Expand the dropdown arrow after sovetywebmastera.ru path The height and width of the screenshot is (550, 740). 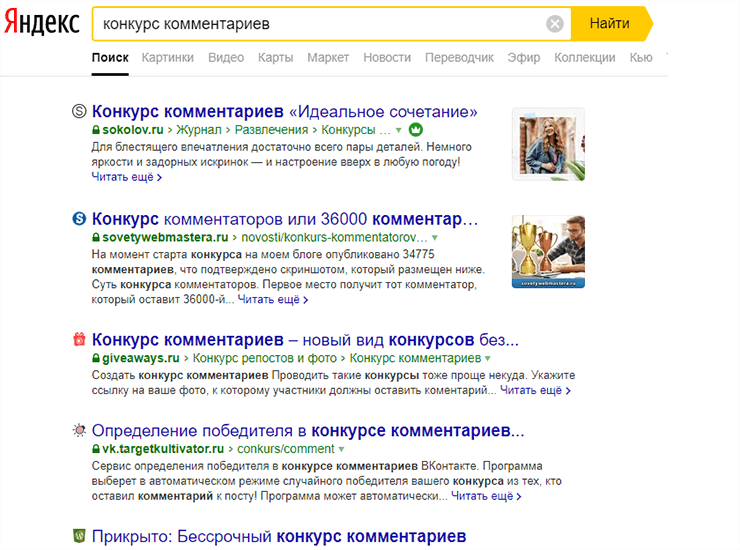435,237
